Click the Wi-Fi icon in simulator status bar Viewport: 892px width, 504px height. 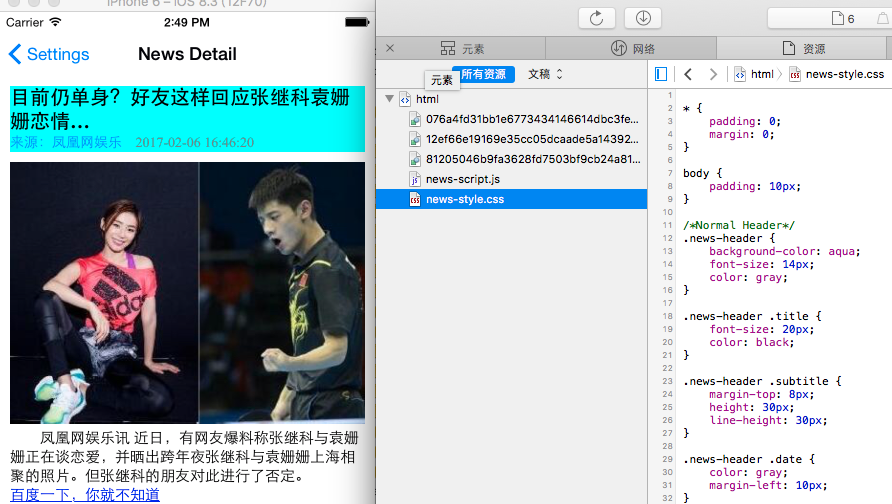[55, 22]
